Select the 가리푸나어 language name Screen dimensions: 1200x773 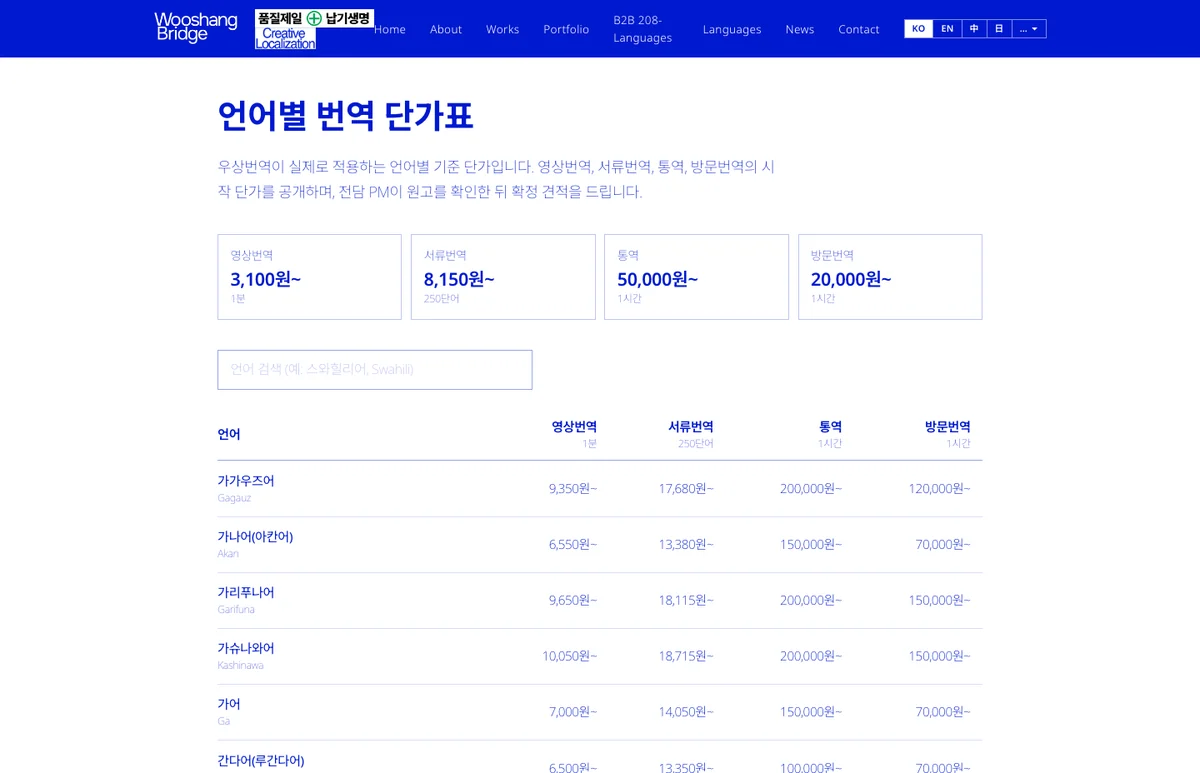246,593
